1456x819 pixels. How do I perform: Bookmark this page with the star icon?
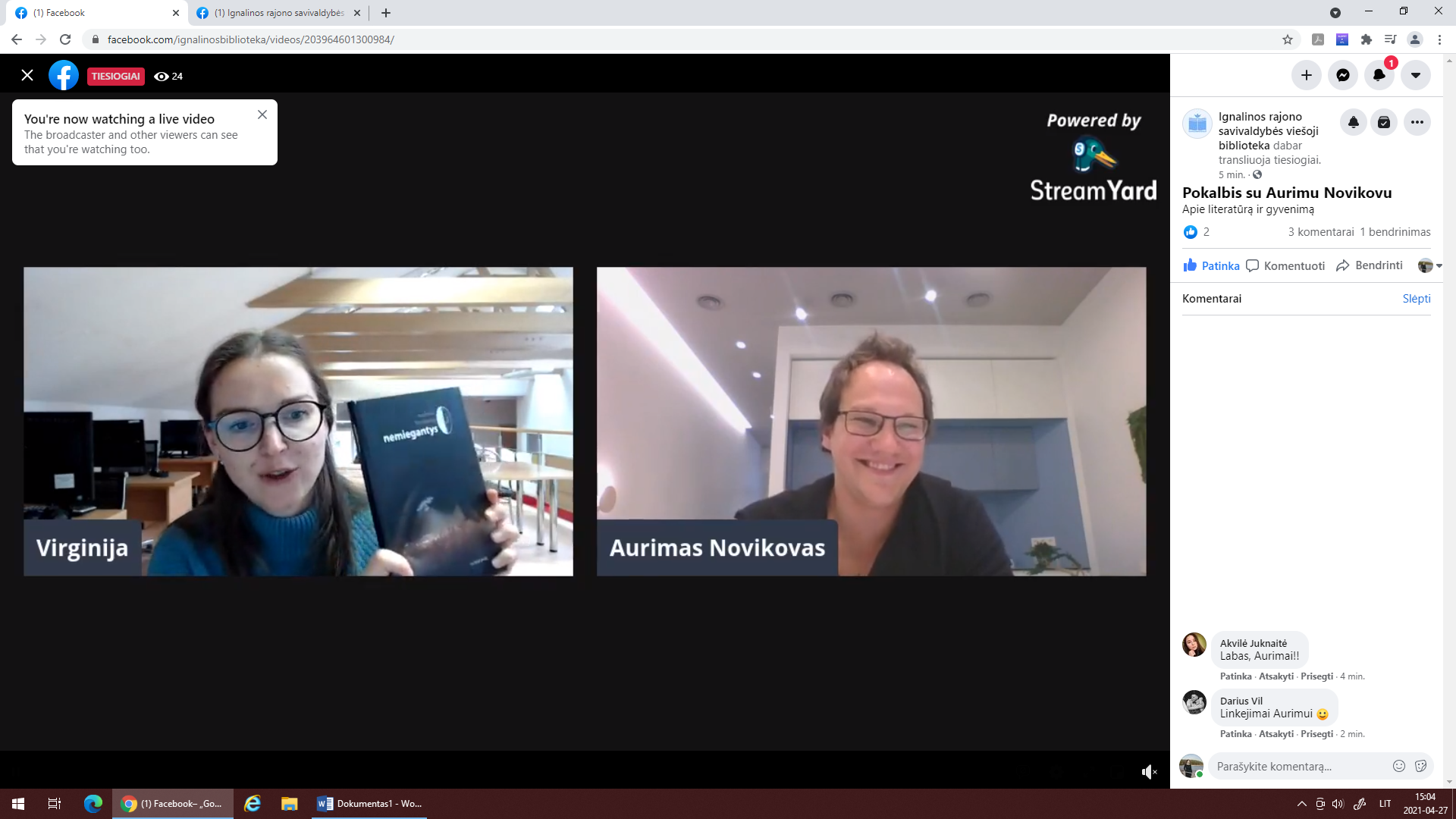1287,39
